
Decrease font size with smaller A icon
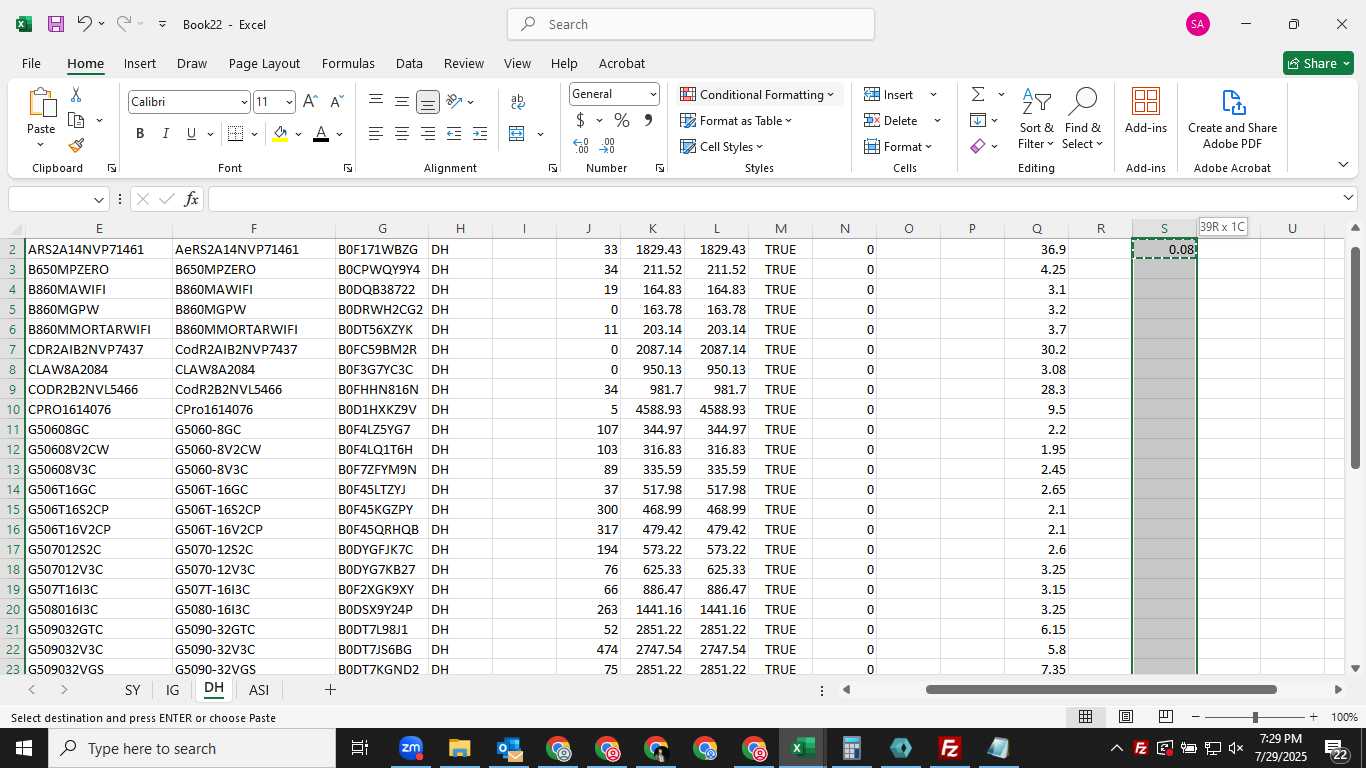coord(336,102)
